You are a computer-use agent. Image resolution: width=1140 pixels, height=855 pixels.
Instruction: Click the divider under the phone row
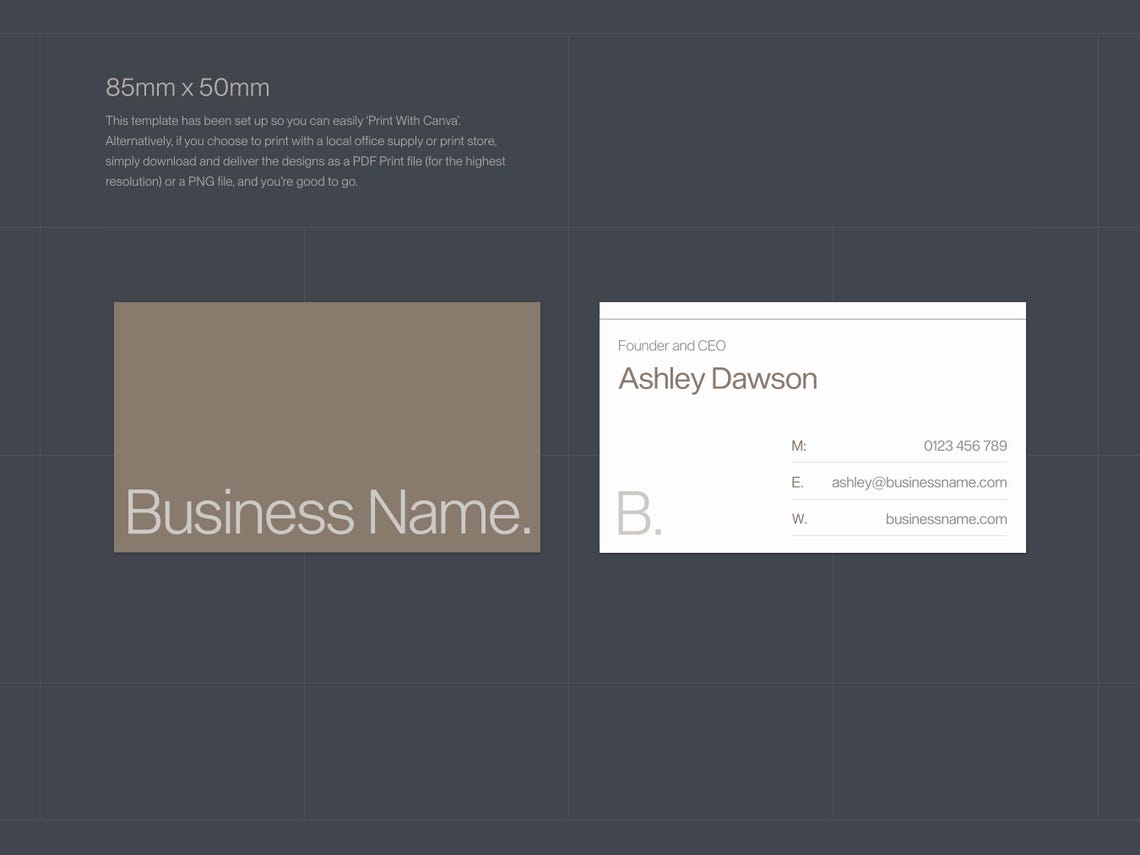pyautogui.click(x=899, y=463)
